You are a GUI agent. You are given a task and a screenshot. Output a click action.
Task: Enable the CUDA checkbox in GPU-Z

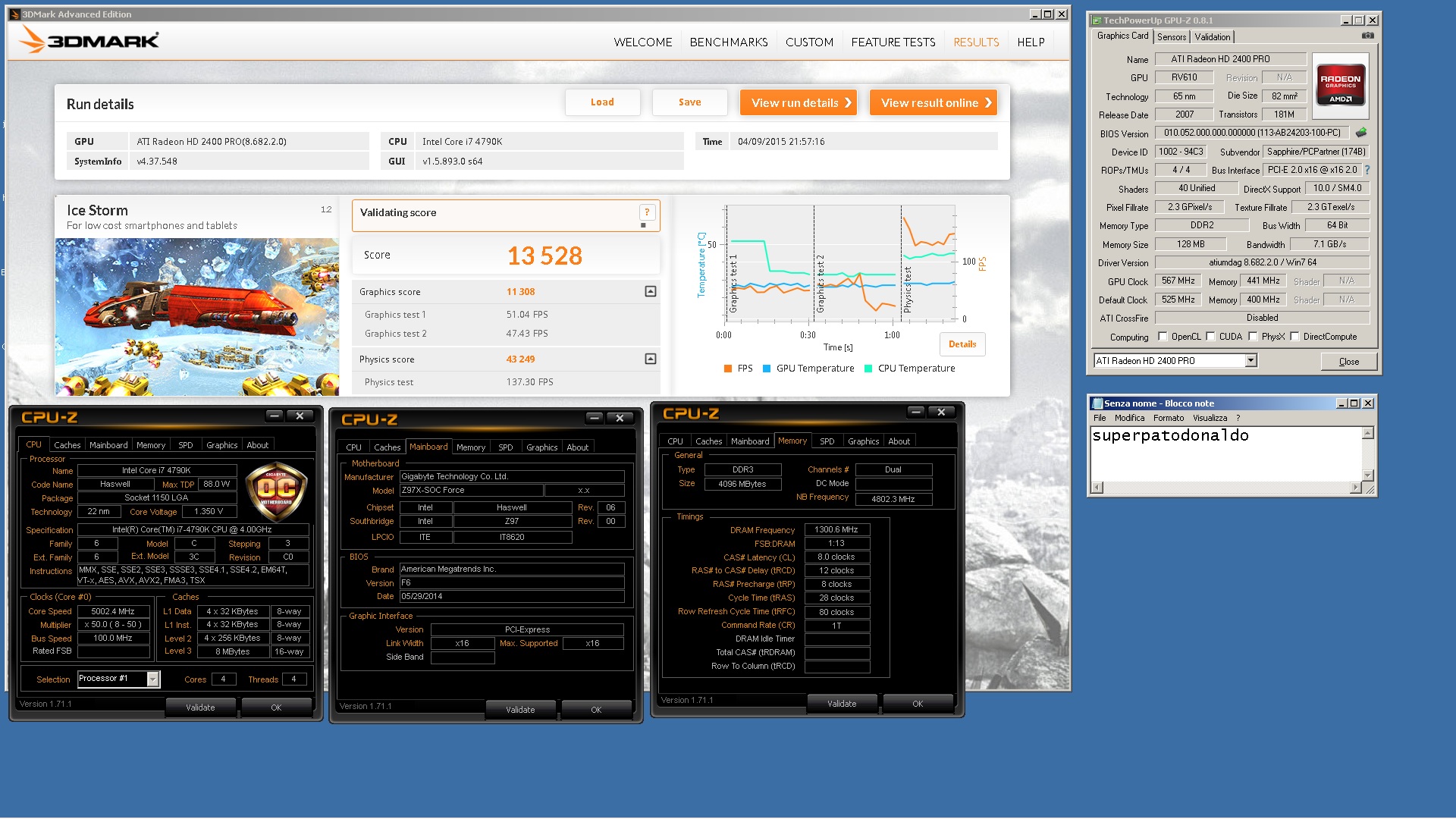click(x=1210, y=337)
